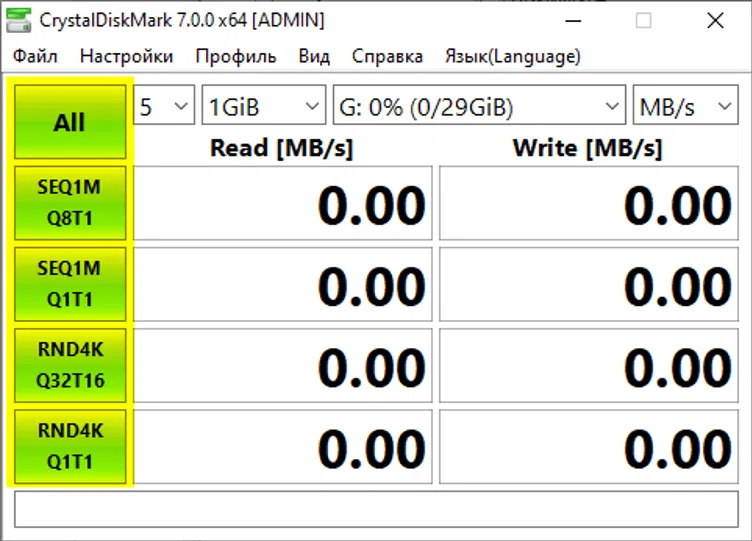Select RND4K Q32T16 read result 0.00
This screenshot has width=752, height=541.
(x=283, y=365)
